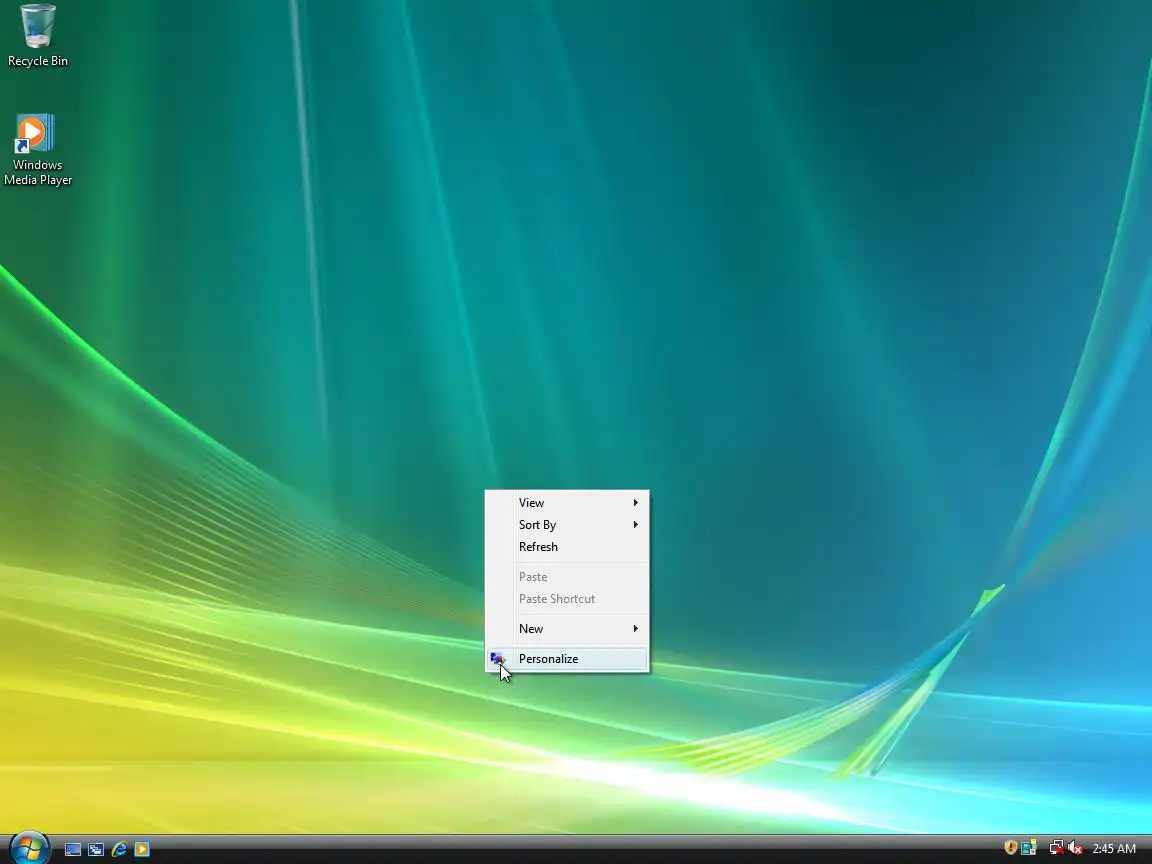Click the security shield tray icon
1152x864 pixels.
[1011, 848]
